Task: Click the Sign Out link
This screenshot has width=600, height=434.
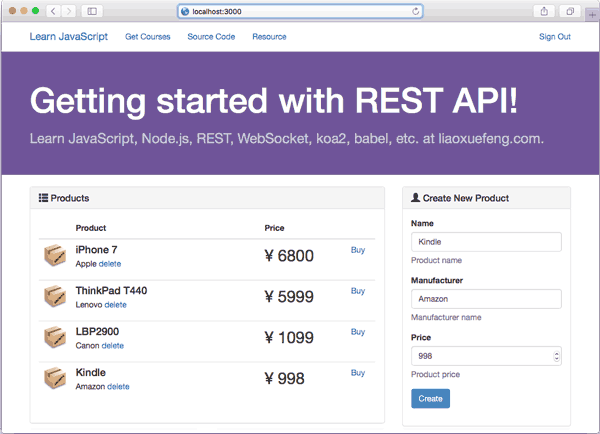Action: [x=554, y=37]
